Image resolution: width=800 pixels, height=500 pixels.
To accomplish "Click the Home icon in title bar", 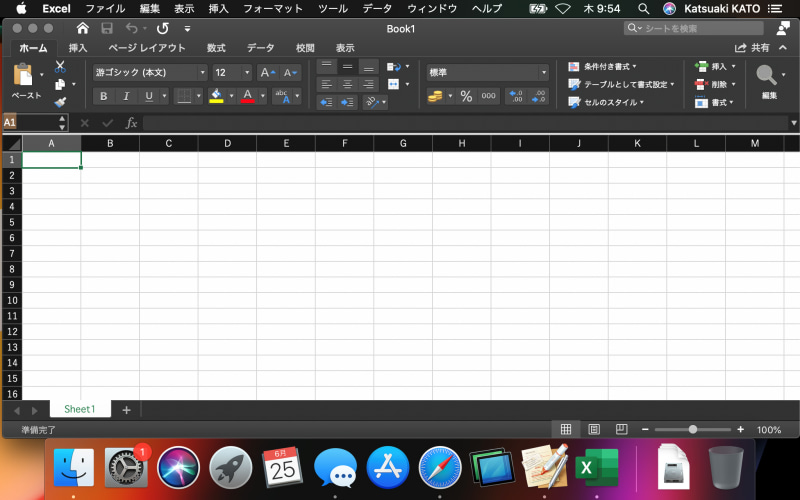I will tap(82, 29).
